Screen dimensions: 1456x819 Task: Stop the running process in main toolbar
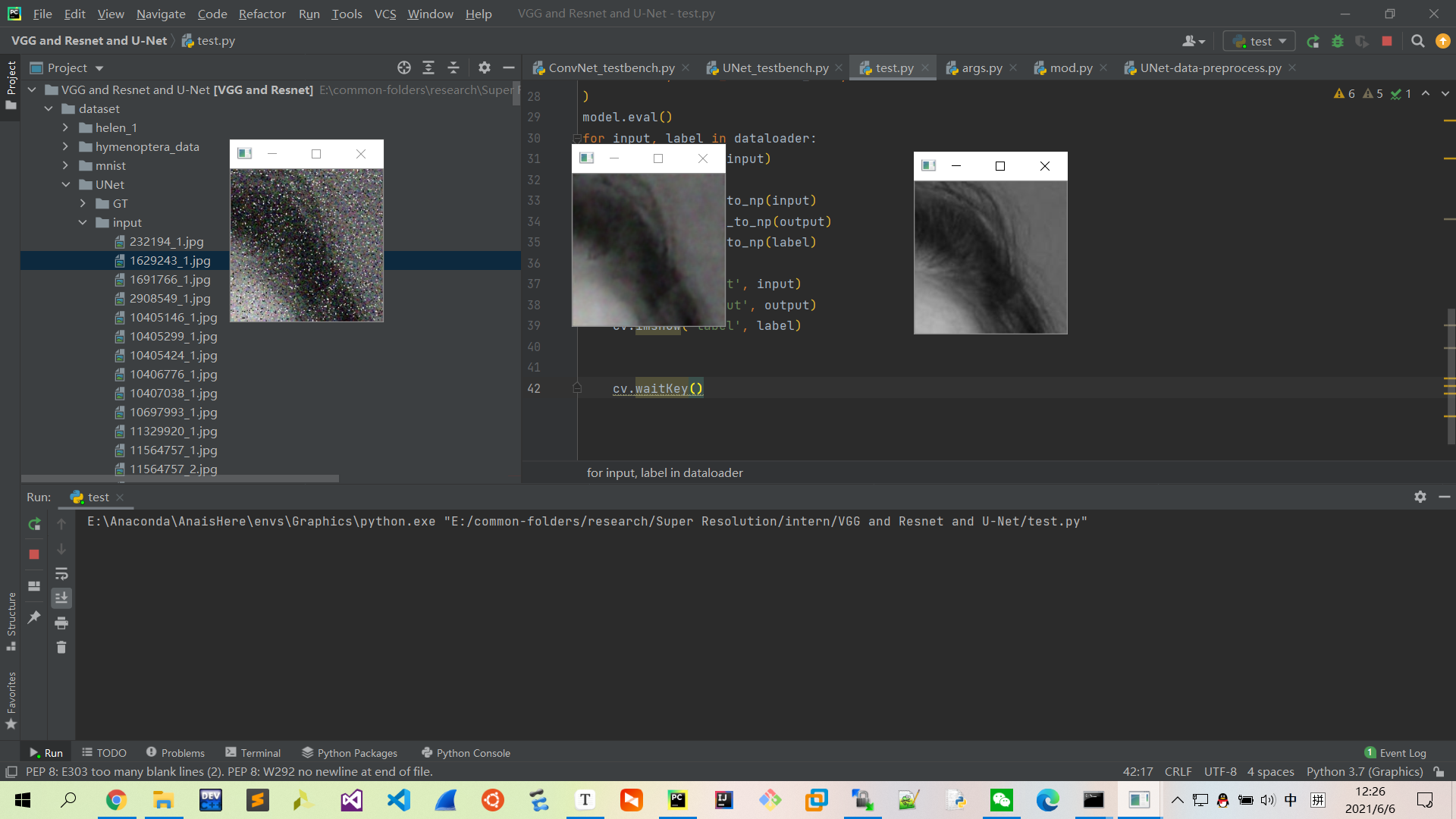point(1387,42)
